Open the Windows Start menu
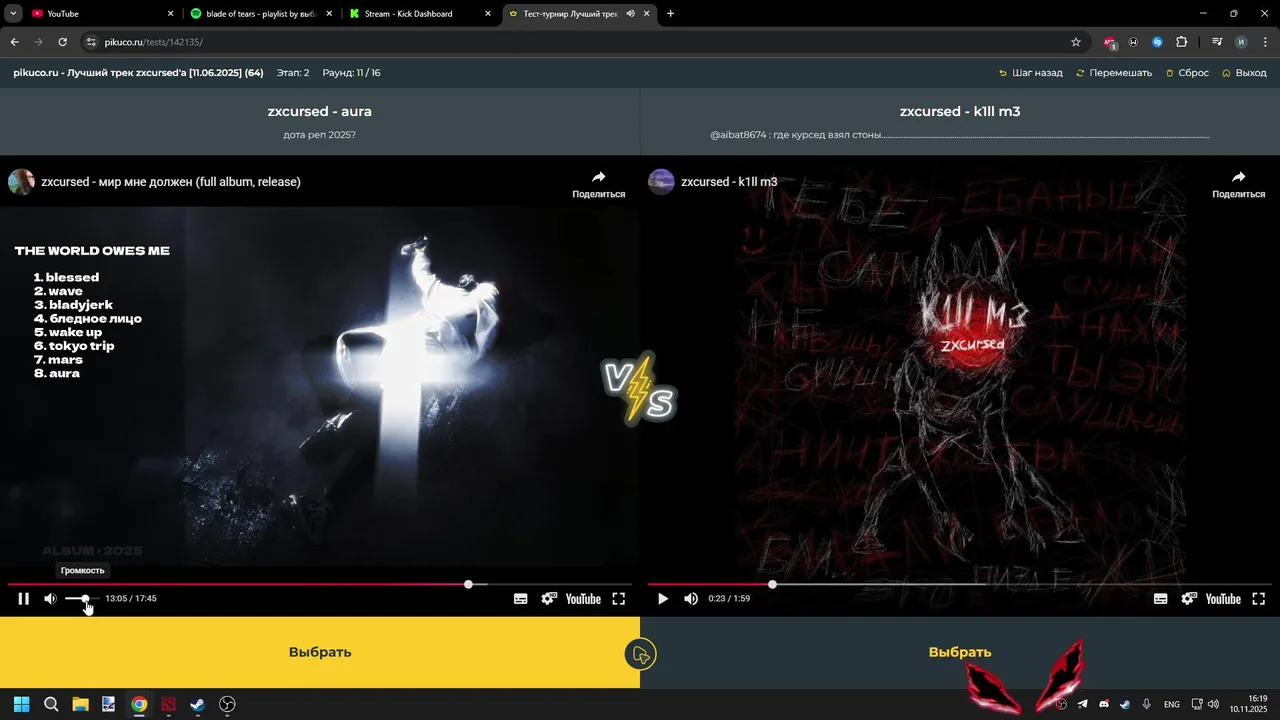 (22, 704)
